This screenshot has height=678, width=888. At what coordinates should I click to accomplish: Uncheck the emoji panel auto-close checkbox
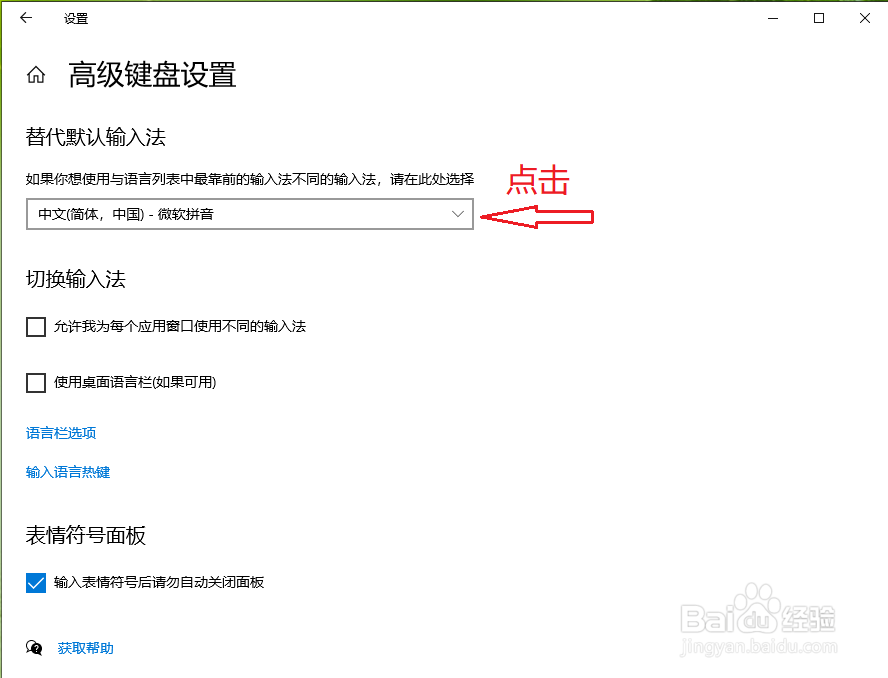click(x=36, y=582)
